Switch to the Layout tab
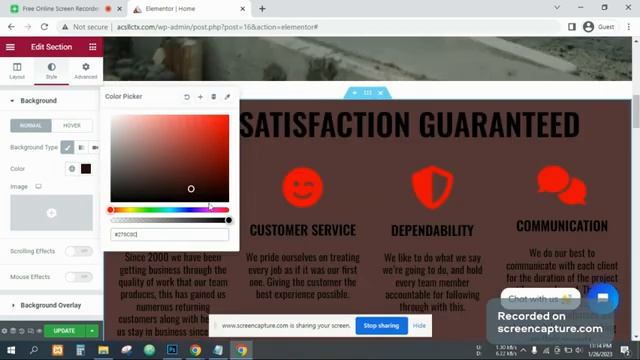The image size is (640, 360). coord(17,71)
